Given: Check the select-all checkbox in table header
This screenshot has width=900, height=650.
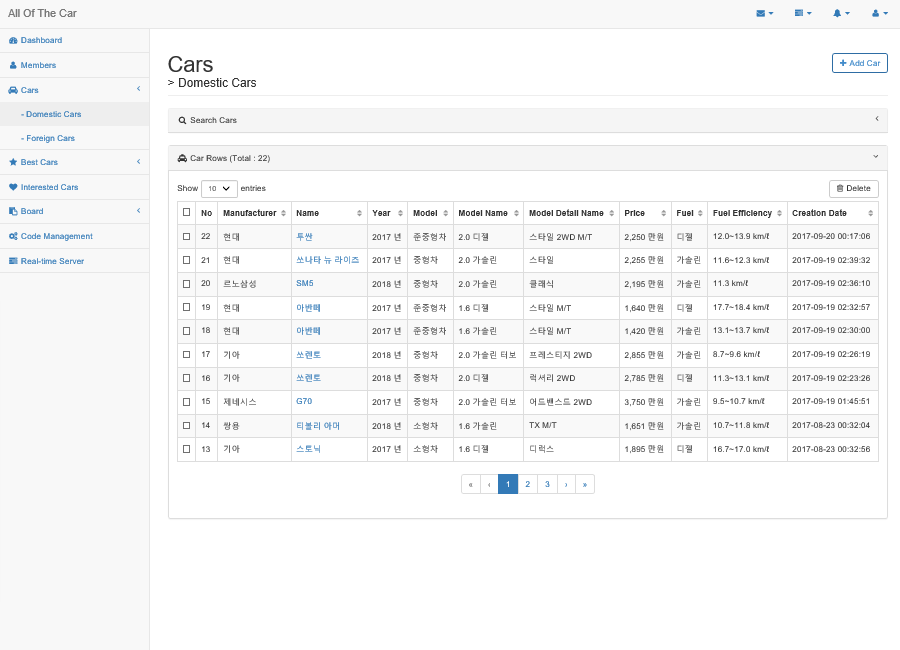Looking at the screenshot, I should click(186, 212).
